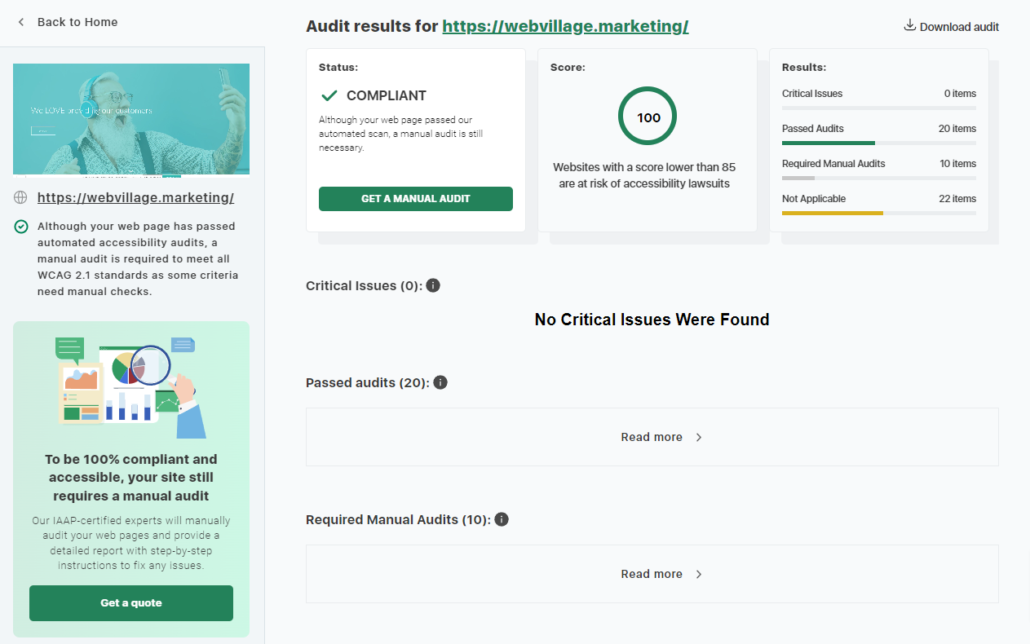
Task: Click the info icon beside Critical Issues
Action: pos(433,286)
